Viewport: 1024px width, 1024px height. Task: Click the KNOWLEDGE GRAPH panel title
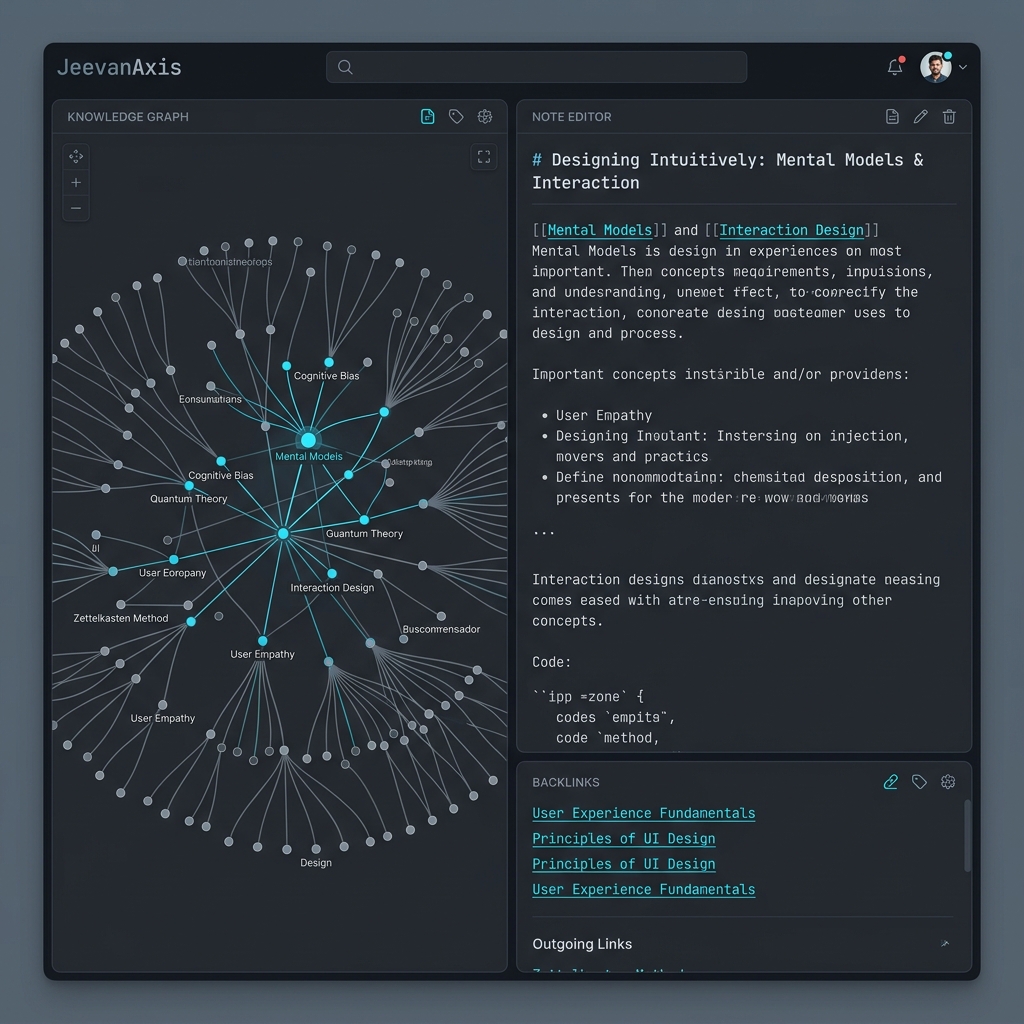pos(128,117)
